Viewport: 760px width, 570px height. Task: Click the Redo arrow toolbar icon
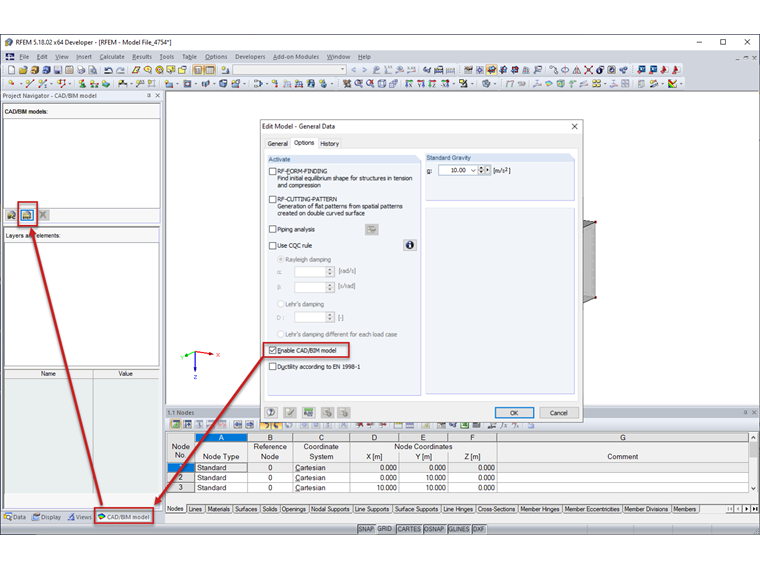[x=120, y=70]
